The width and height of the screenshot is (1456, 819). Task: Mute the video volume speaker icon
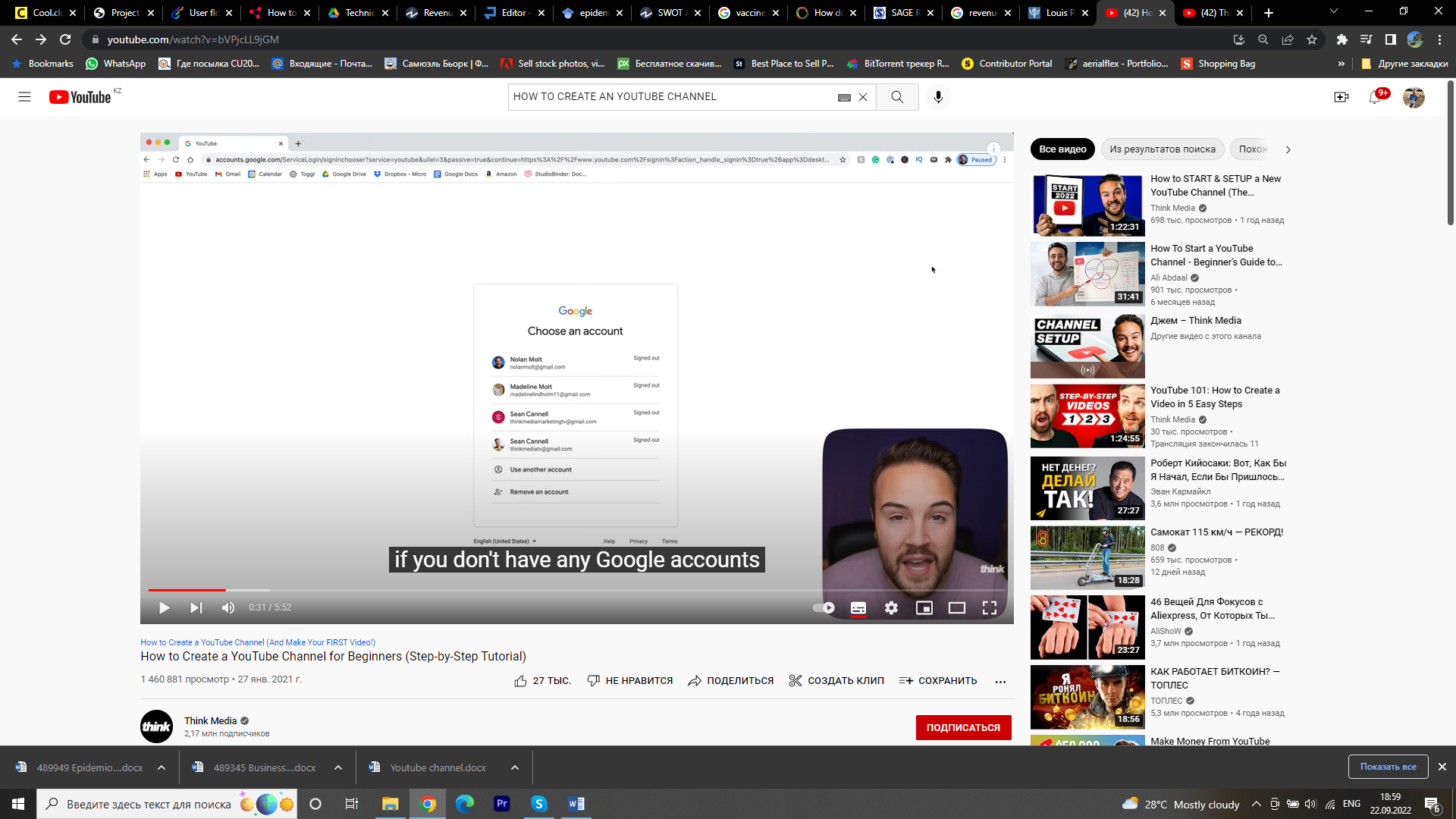coord(228,607)
